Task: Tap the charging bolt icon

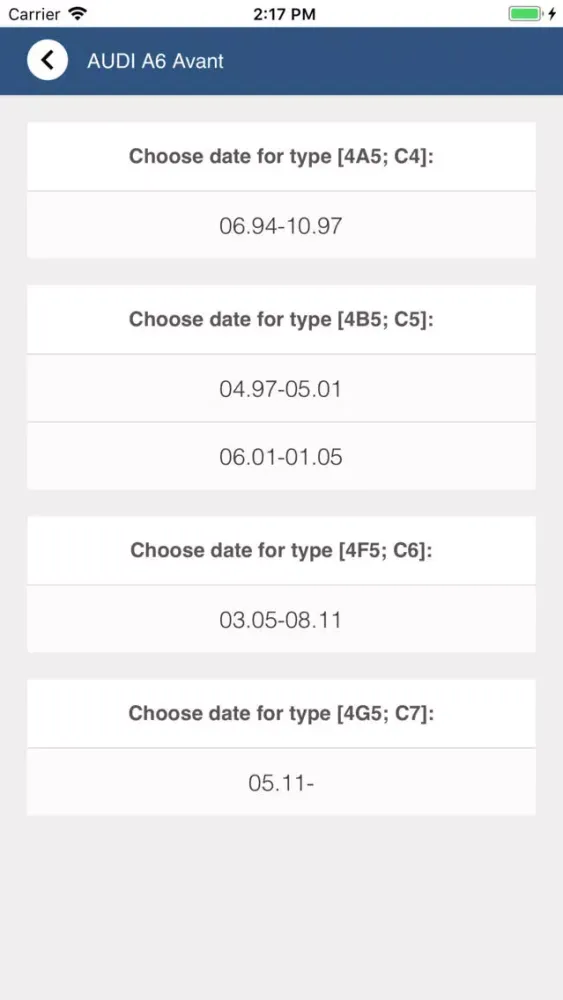Action: point(552,13)
